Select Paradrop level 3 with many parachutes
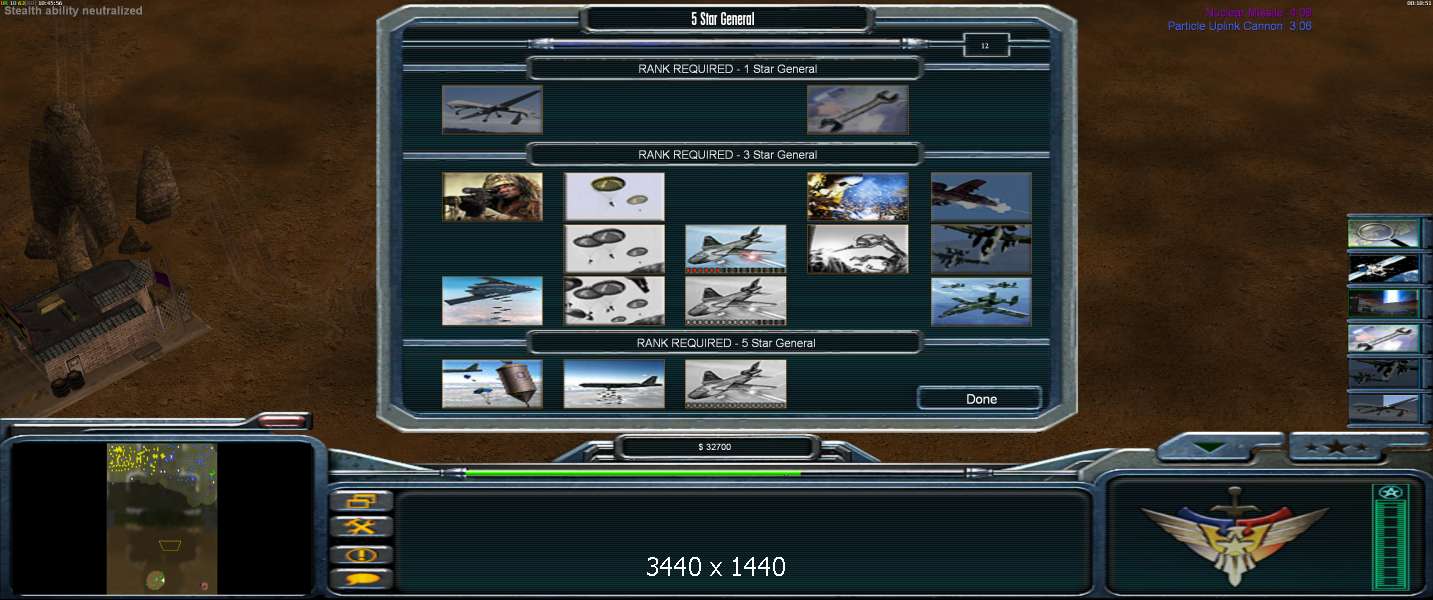1433x600 pixels. 614,301
